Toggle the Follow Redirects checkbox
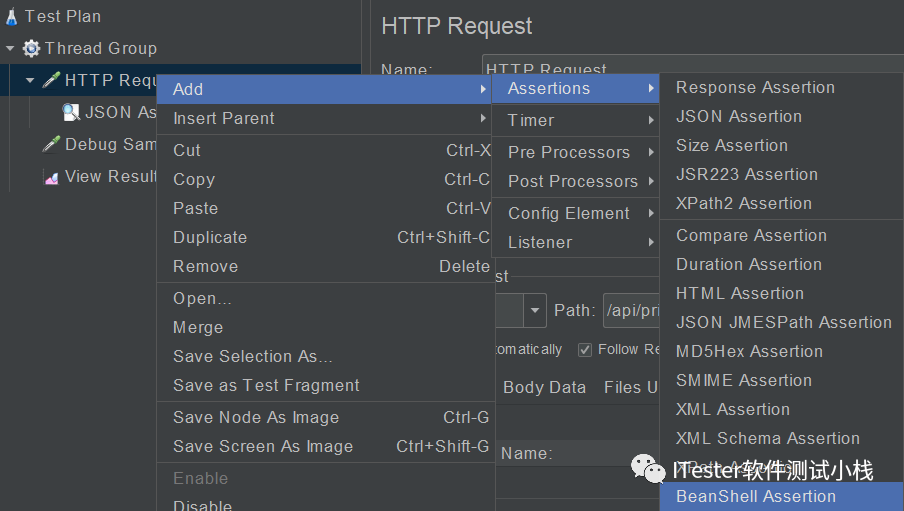The image size is (904, 511). coord(585,350)
